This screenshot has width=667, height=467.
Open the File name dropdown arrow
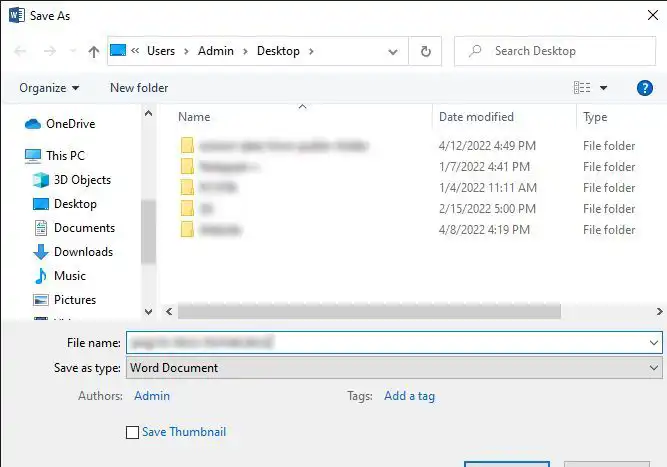tap(654, 343)
